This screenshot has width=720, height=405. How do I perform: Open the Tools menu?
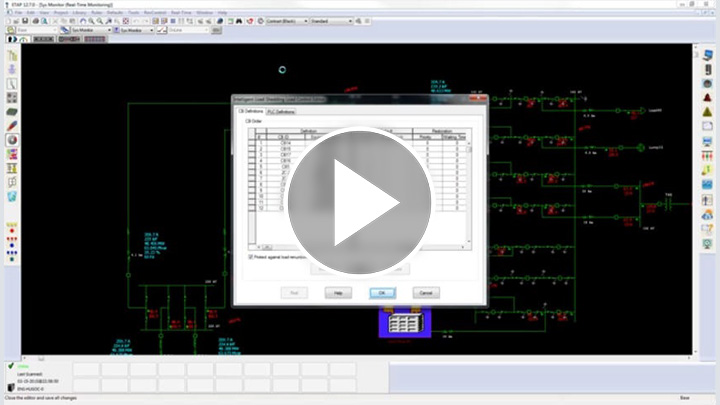[133, 12]
